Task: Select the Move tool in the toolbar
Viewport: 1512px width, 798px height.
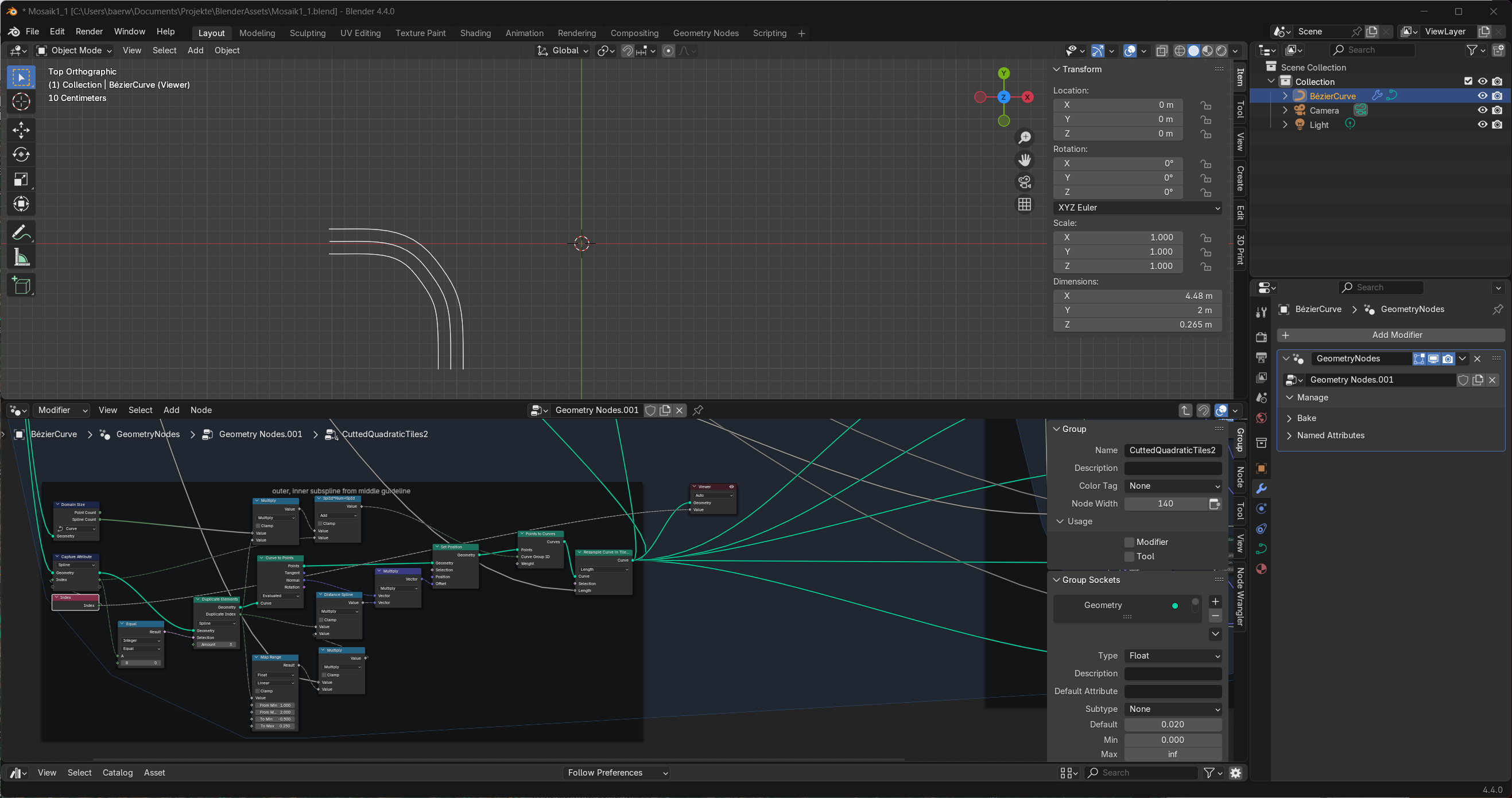Action: point(21,130)
